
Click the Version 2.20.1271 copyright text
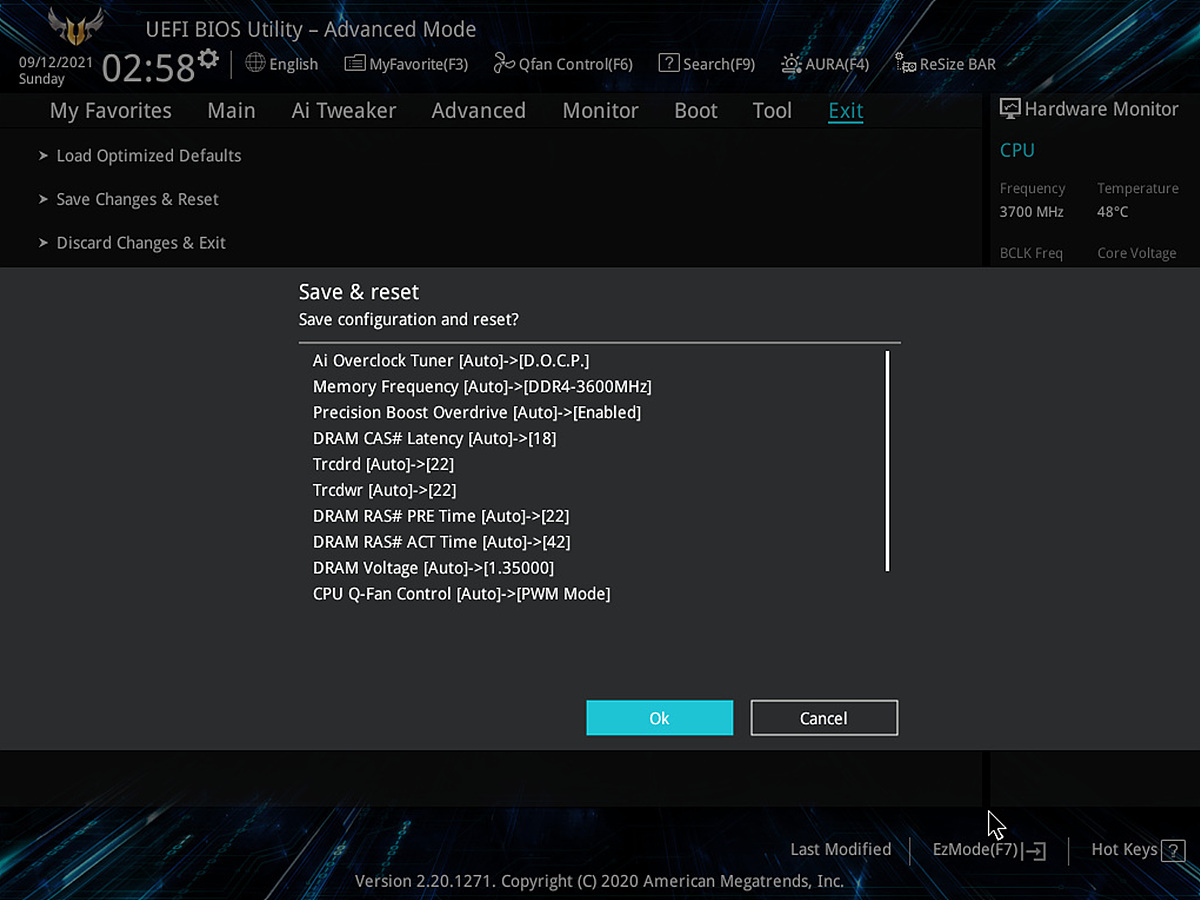599,881
